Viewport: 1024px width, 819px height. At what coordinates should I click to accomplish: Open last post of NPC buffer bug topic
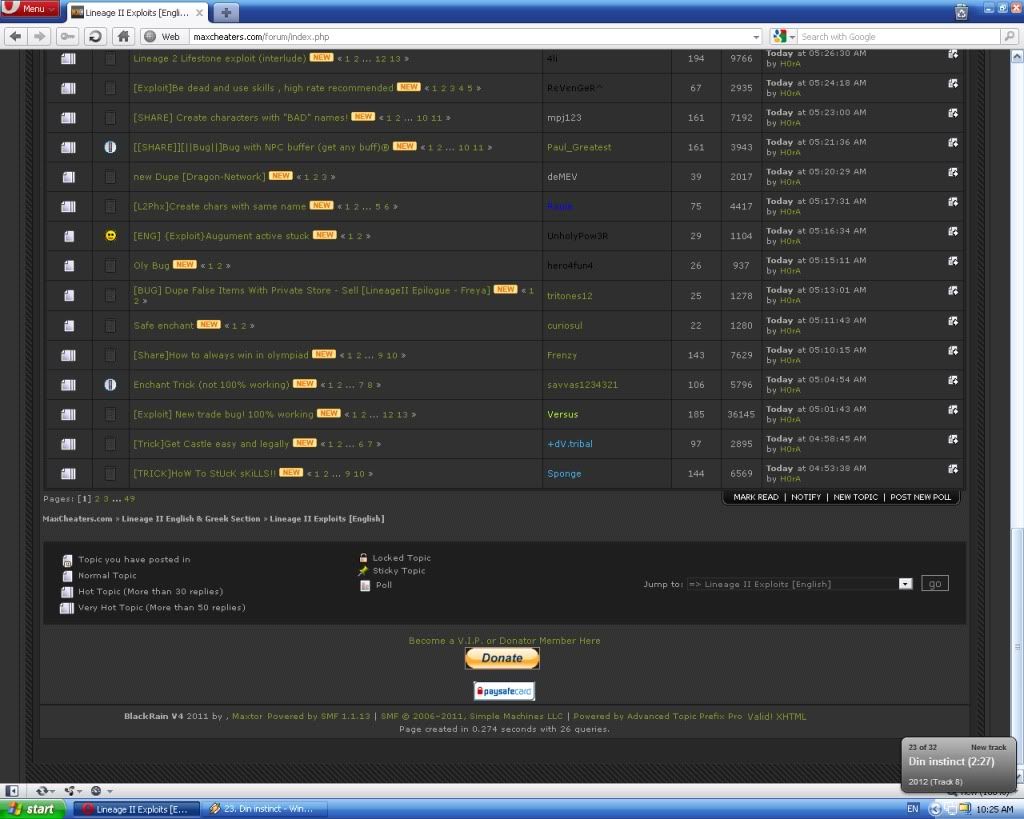click(x=953, y=142)
